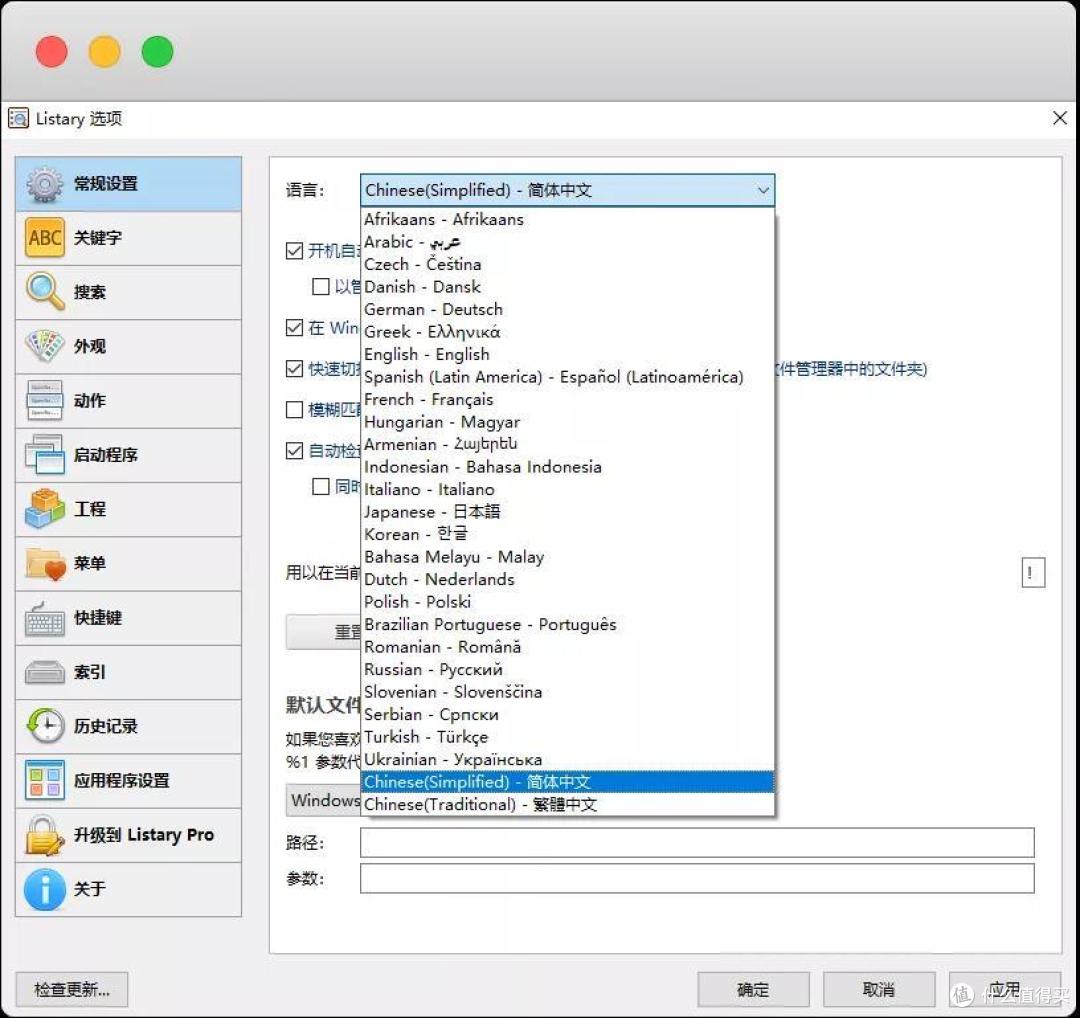Enable the 模糊匹配 checkbox
The width and height of the screenshot is (1080, 1018).
point(295,410)
